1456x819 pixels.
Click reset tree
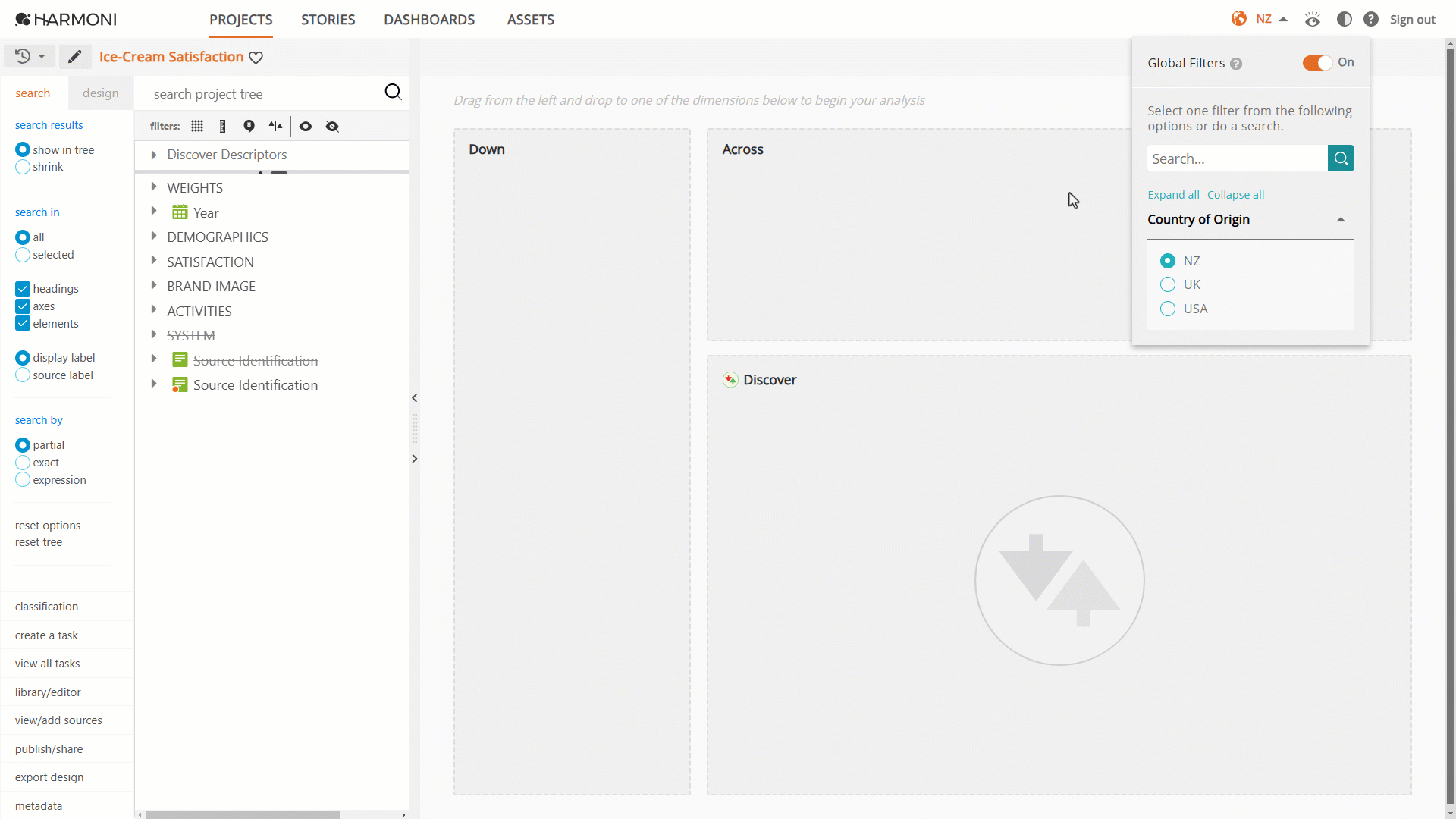coord(39,542)
